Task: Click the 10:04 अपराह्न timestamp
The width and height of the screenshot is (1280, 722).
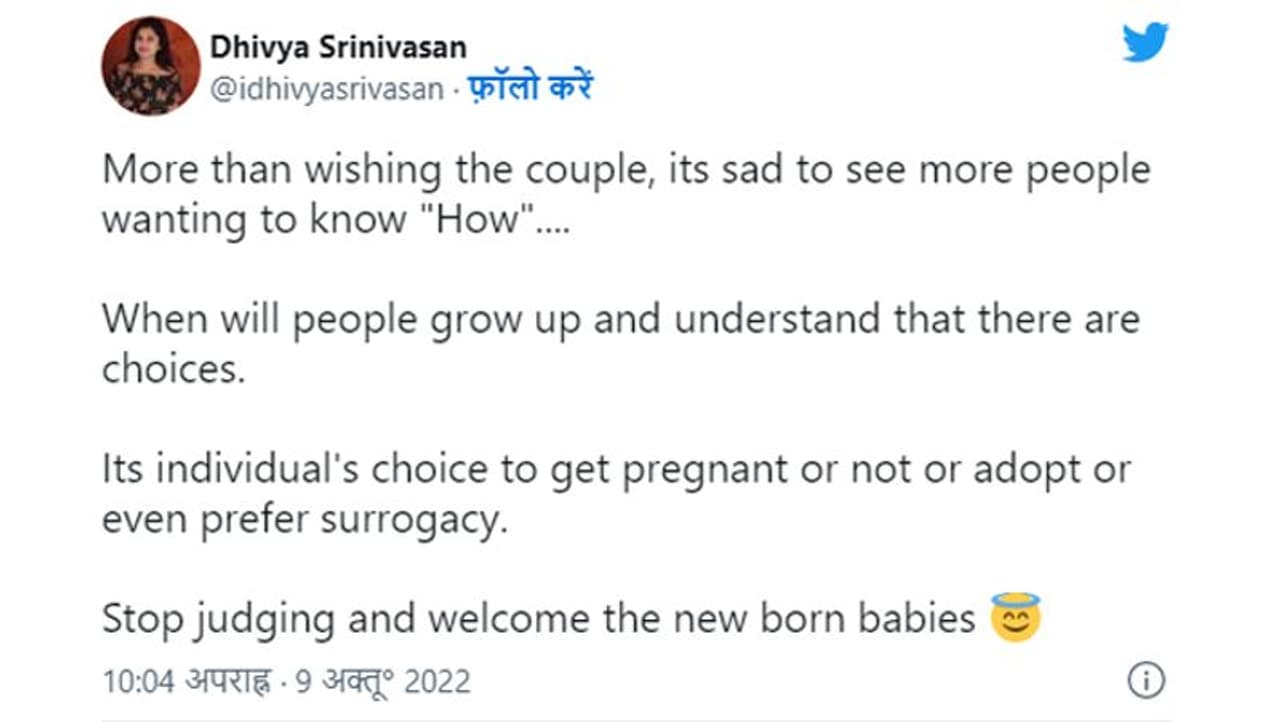Action: pyautogui.click(x=187, y=682)
